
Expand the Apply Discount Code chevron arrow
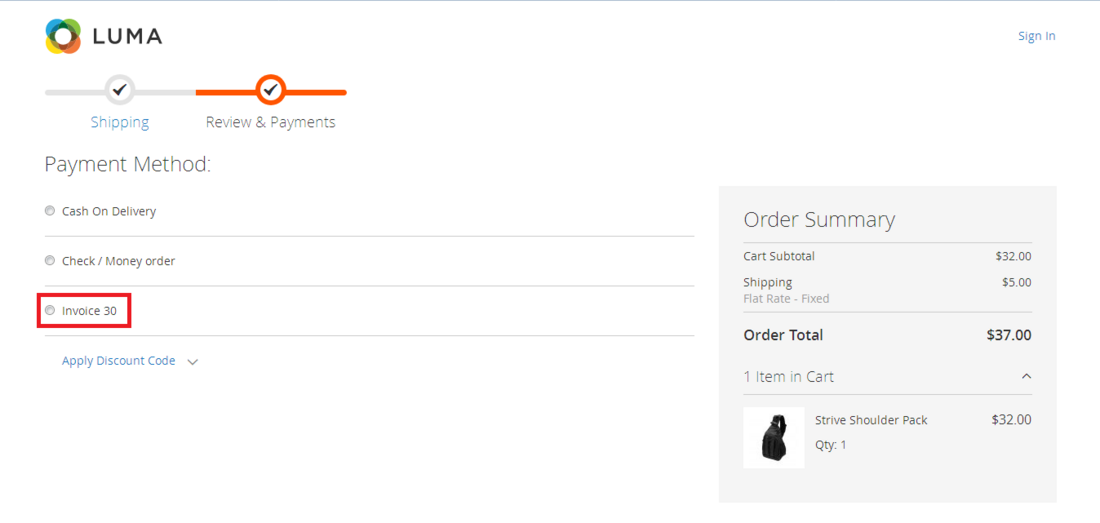click(193, 362)
